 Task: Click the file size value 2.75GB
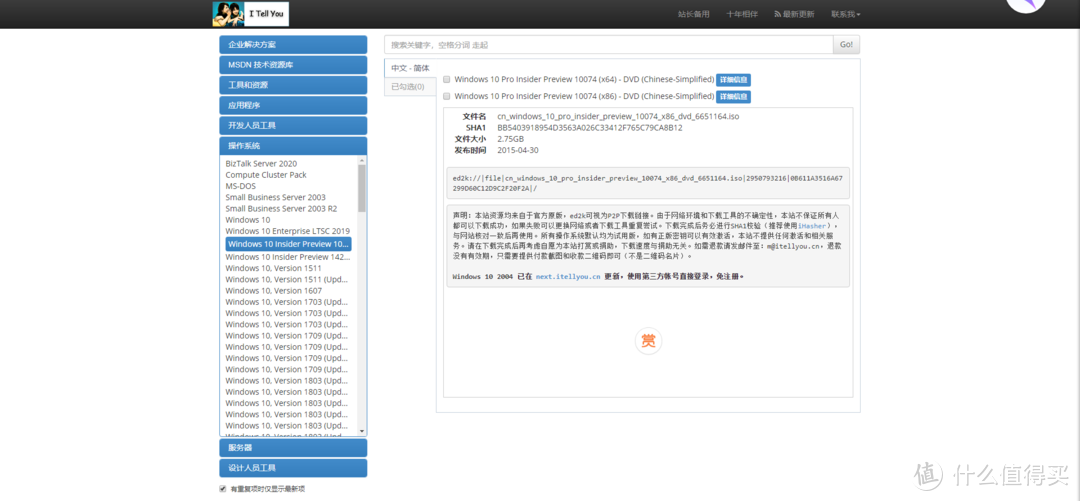coord(510,139)
